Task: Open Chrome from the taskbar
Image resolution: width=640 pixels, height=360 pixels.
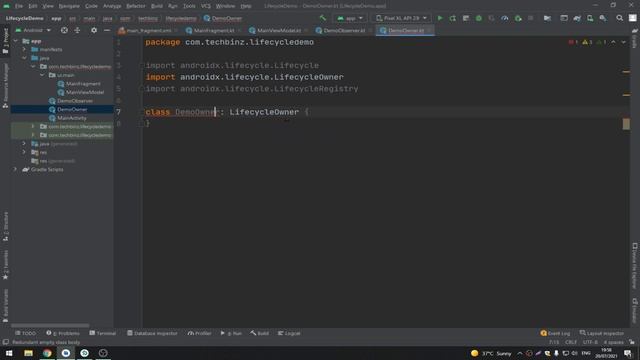Action: 47,353
